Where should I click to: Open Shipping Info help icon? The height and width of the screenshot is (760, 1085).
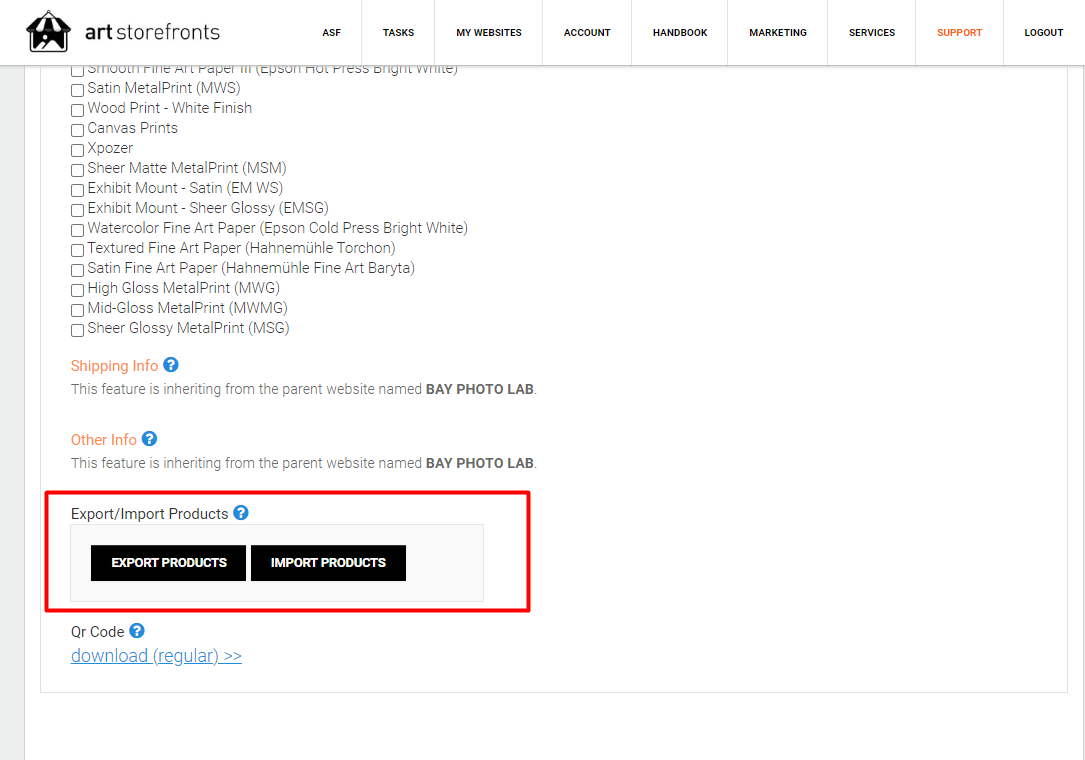point(171,365)
